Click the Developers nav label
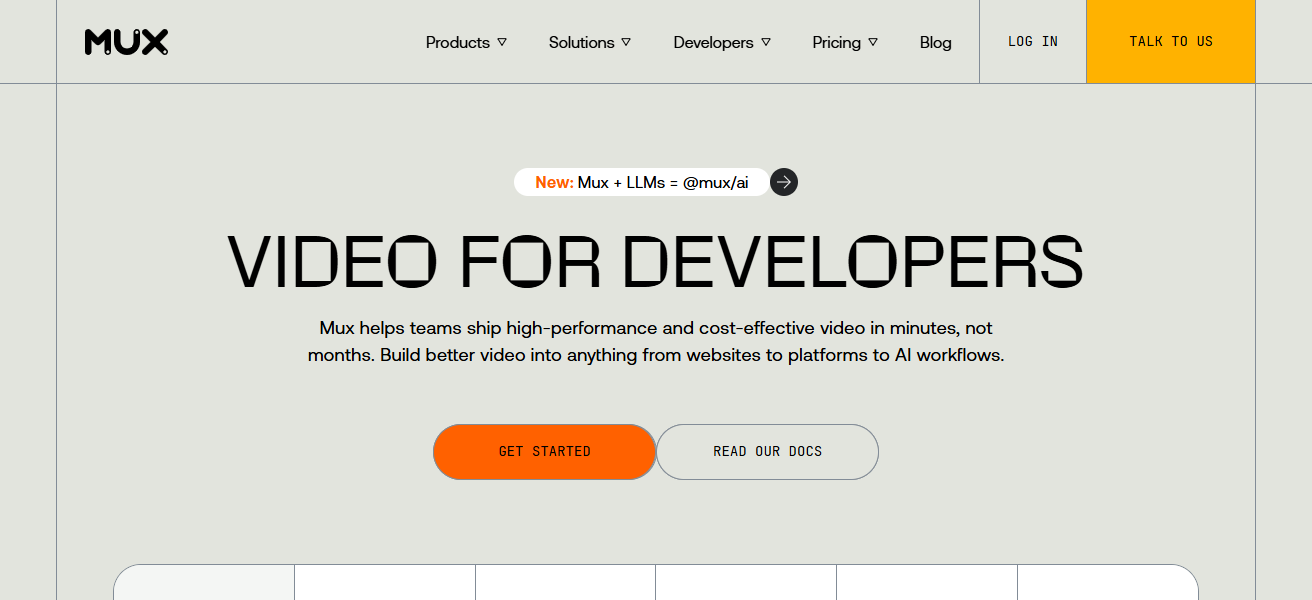This screenshot has width=1312, height=600. (x=713, y=42)
